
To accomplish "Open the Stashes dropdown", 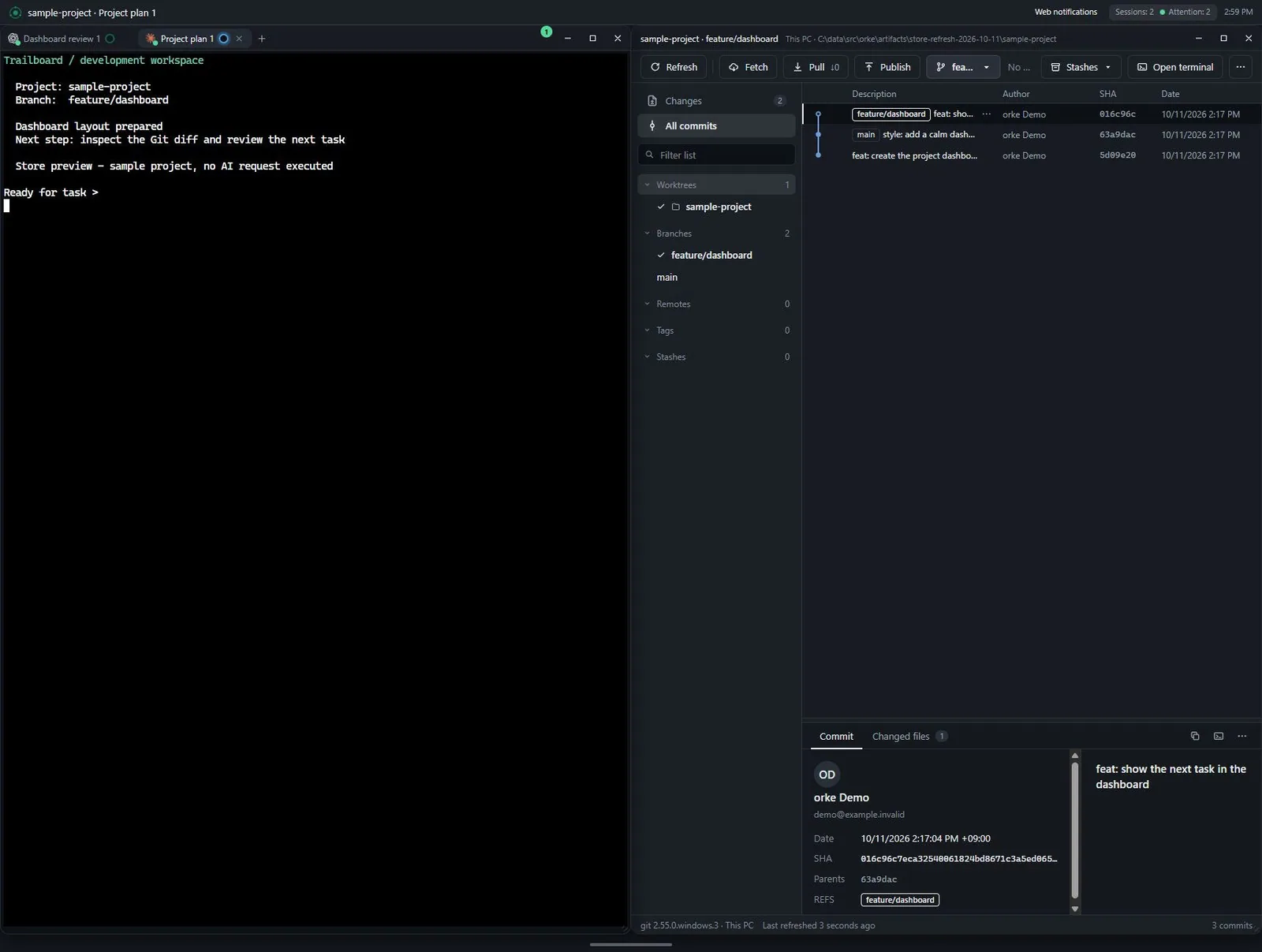I will tap(1081, 67).
